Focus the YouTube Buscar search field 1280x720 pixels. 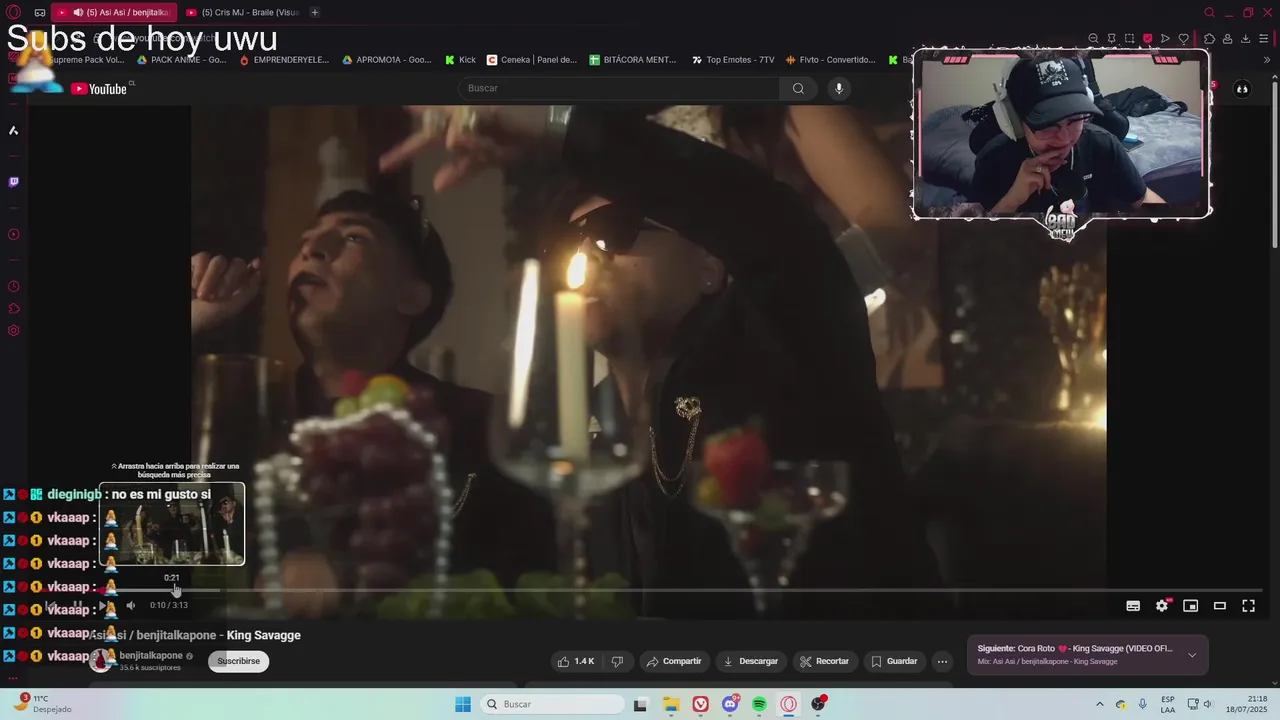pyautogui.click(x=620, y=88)
